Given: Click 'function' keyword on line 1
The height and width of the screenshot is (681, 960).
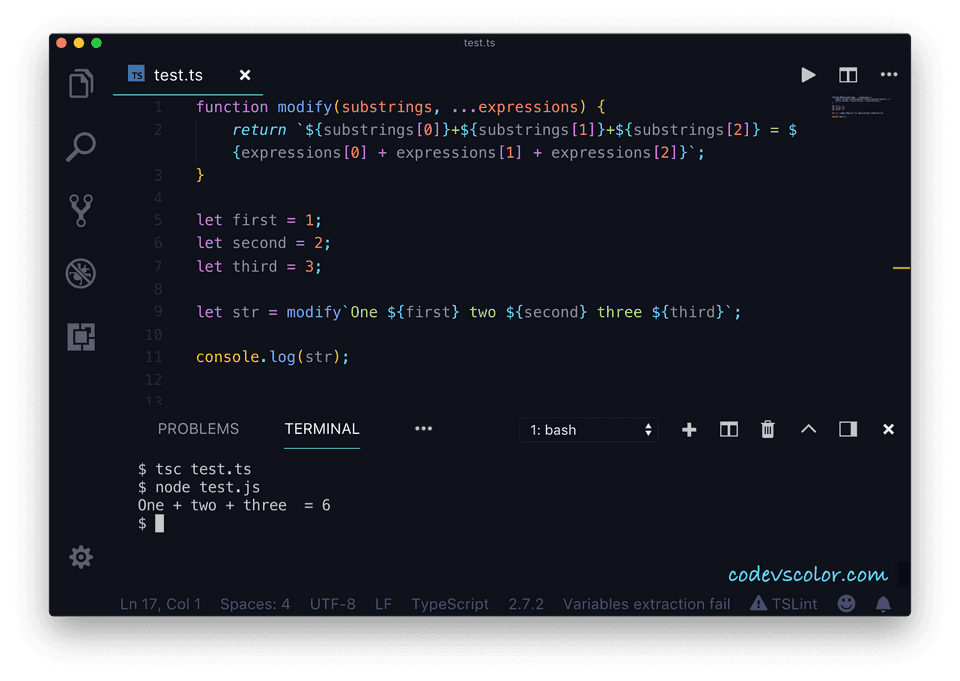Looking at the screenshot, I should (232, 107).
